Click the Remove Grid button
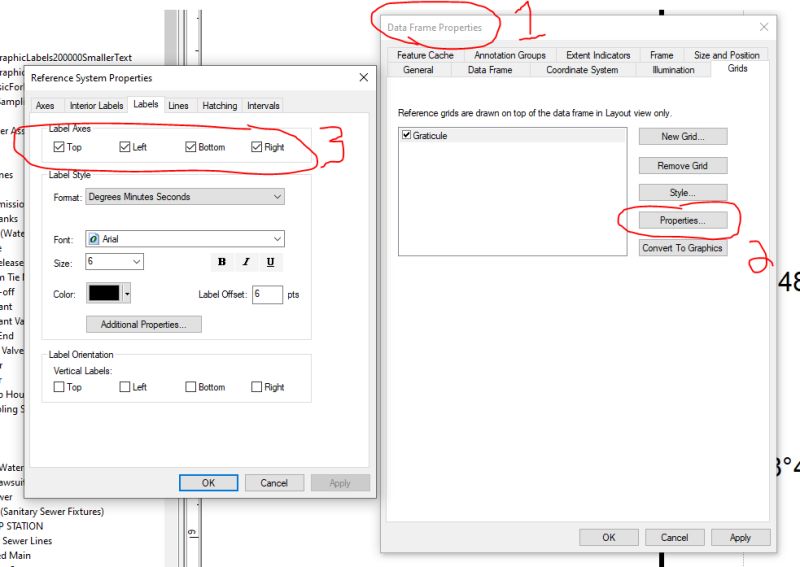800x567 pixels. coord(683,166)
